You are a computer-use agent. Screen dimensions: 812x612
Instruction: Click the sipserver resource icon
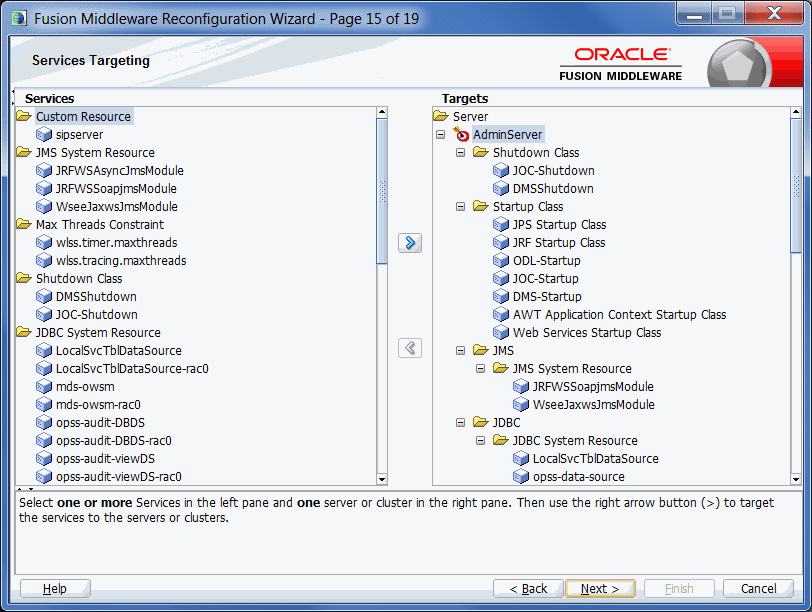[44, 135]
